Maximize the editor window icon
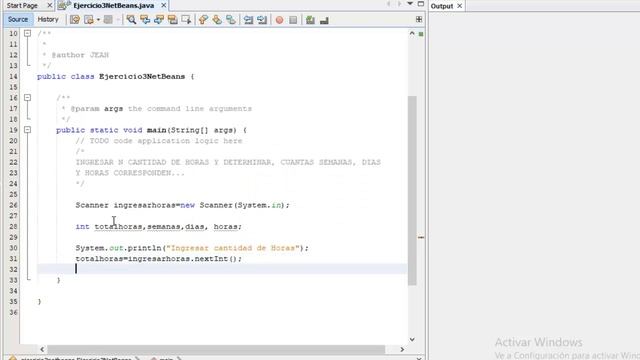 pos(421,4)
